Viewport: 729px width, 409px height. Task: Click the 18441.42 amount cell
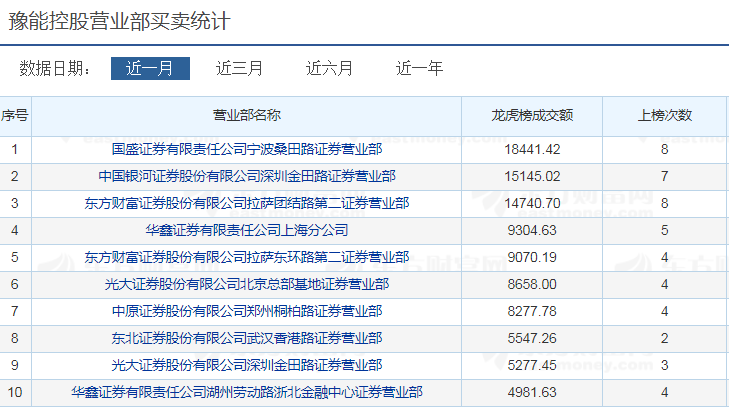[x=532, y=149]
